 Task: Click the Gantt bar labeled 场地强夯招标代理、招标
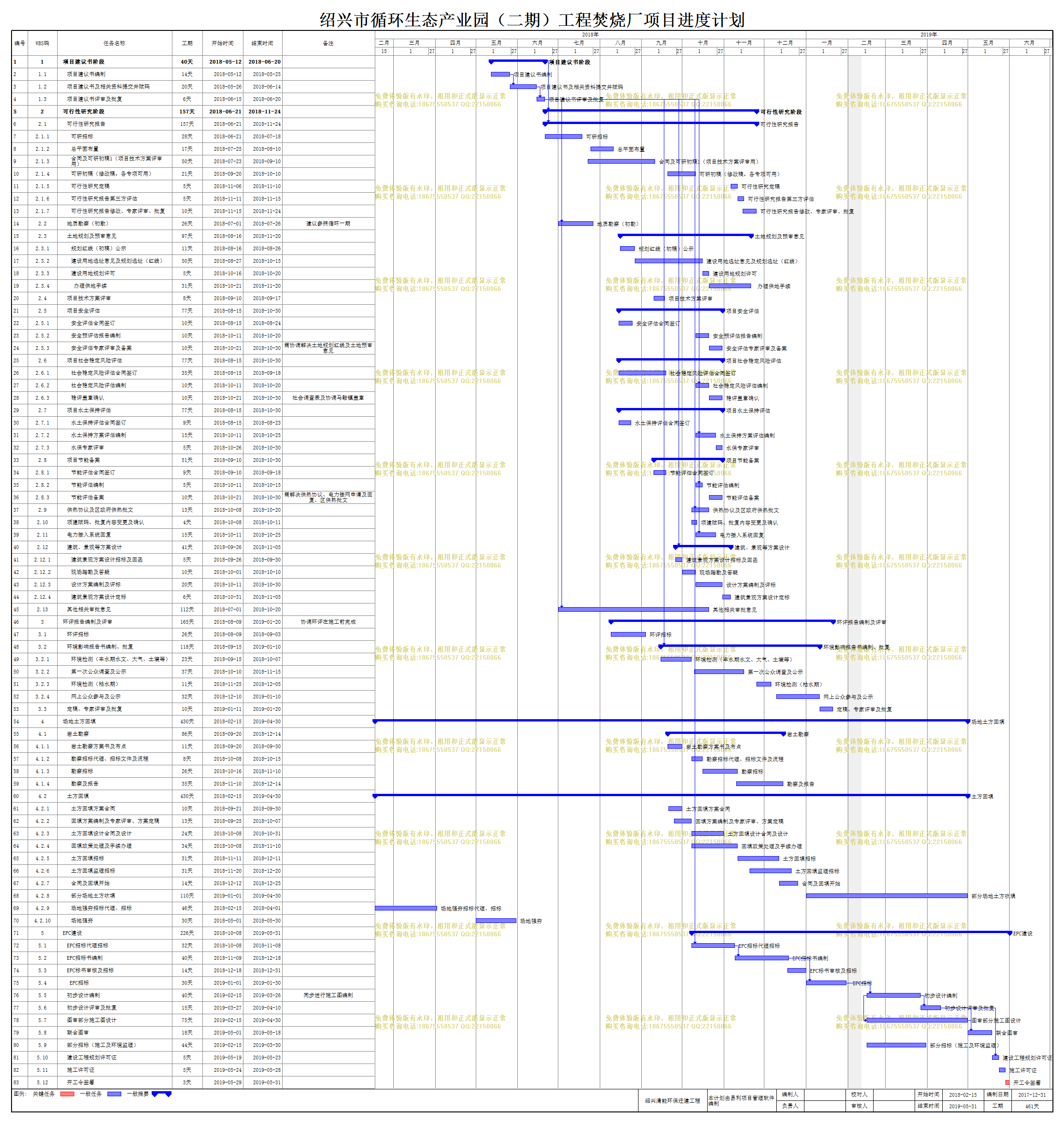coord(406,909)
